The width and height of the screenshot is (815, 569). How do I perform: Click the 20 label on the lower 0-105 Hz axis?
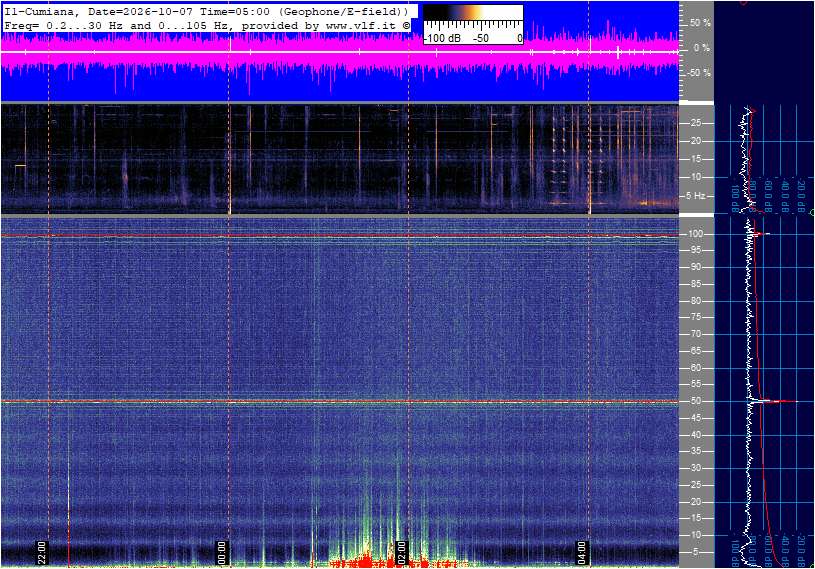[x=695, y=502]
